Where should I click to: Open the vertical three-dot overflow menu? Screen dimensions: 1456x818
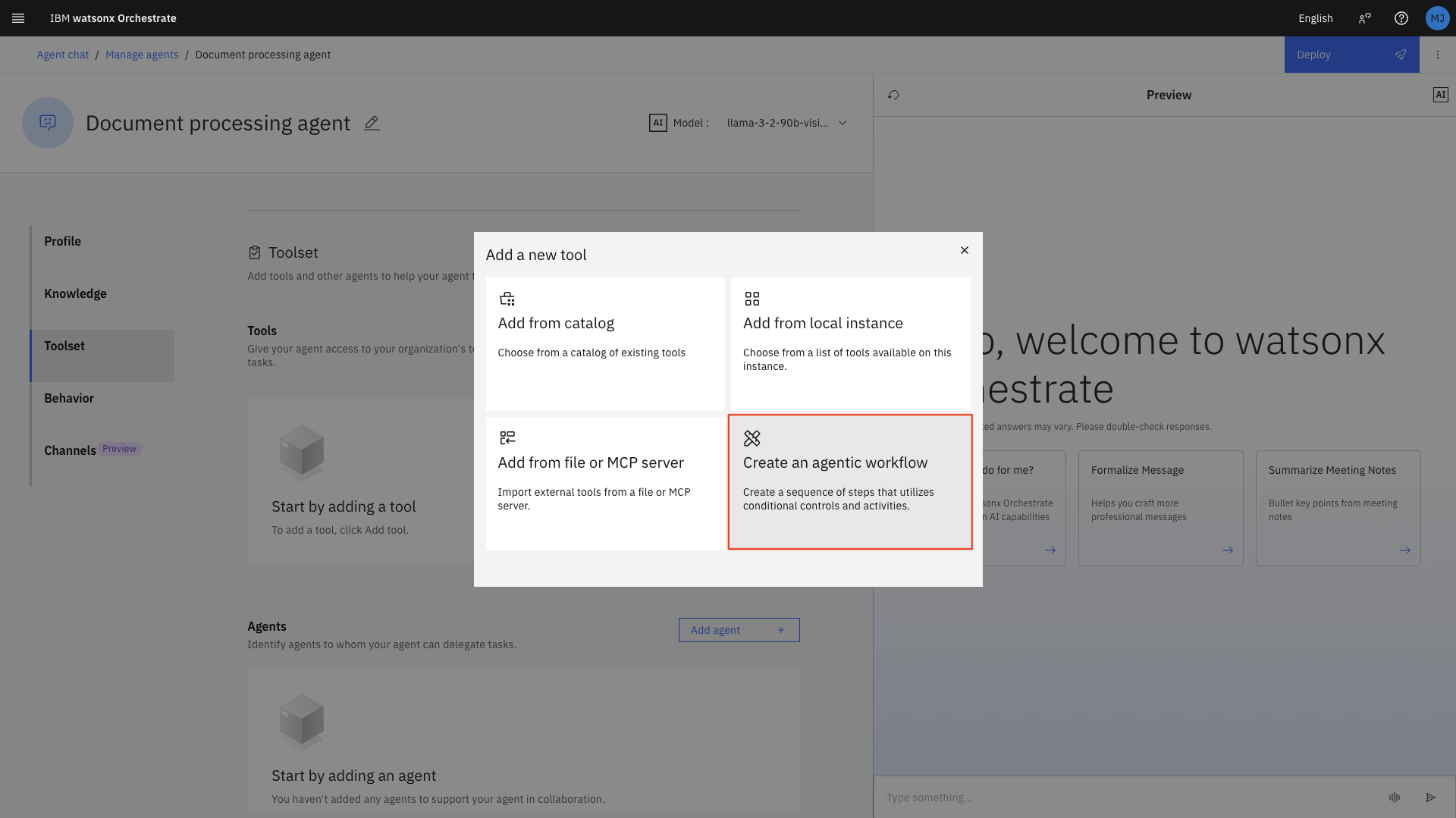[1437, 55]
